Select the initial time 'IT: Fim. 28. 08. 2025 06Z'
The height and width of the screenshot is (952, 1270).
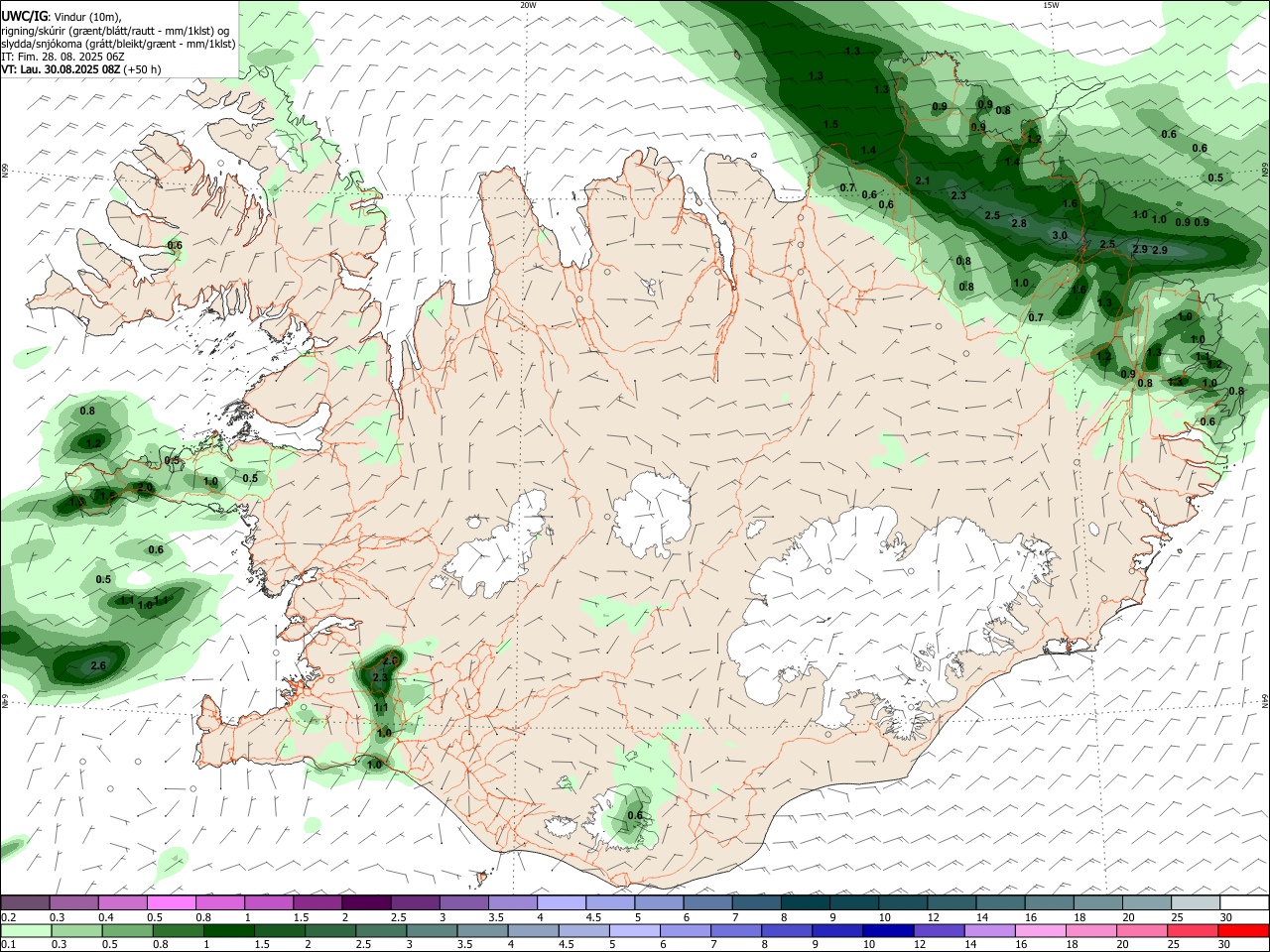pyautogui.click(x=63, y=57)
